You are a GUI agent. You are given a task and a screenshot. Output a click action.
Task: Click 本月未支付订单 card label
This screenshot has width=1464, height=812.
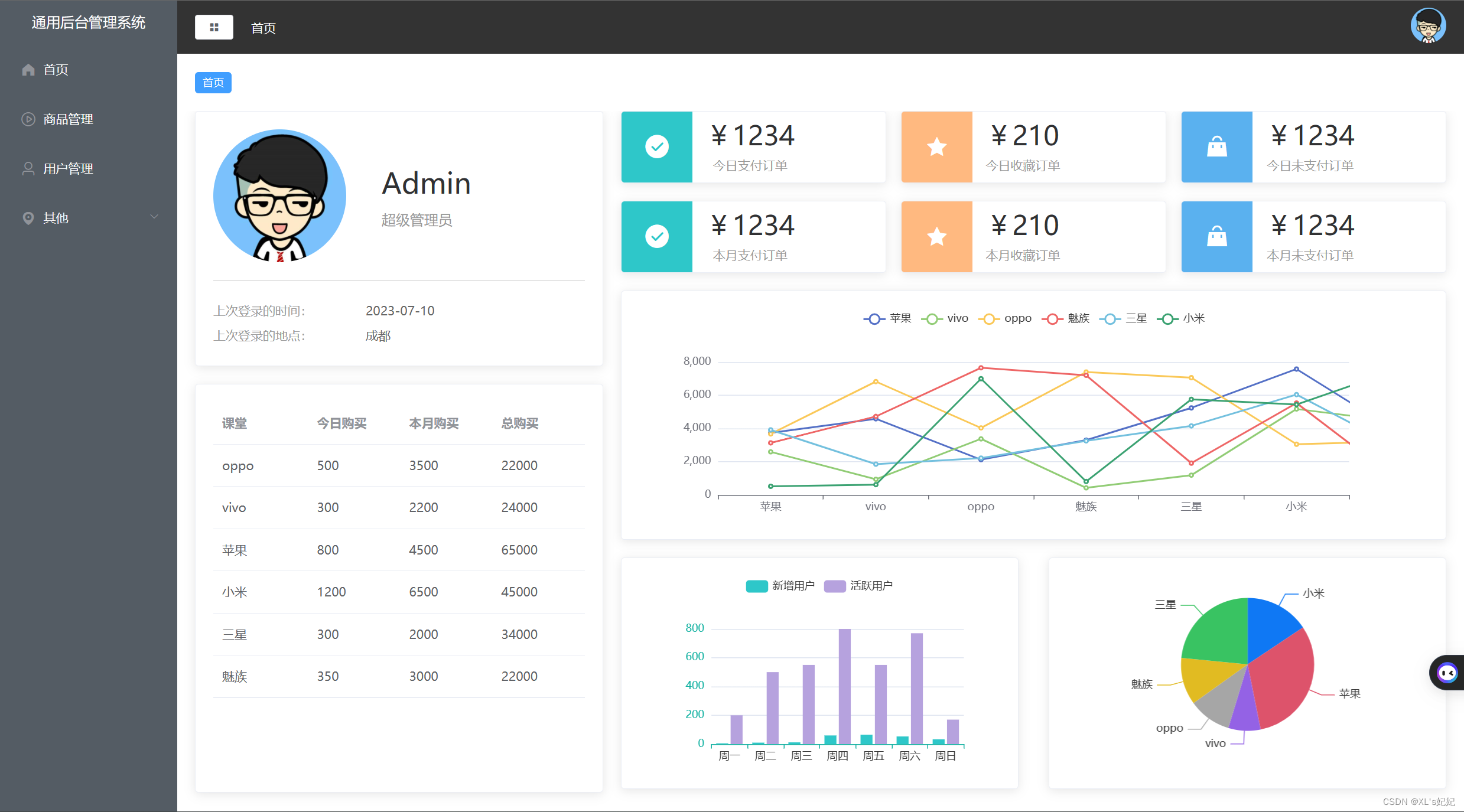[1310, 256]
